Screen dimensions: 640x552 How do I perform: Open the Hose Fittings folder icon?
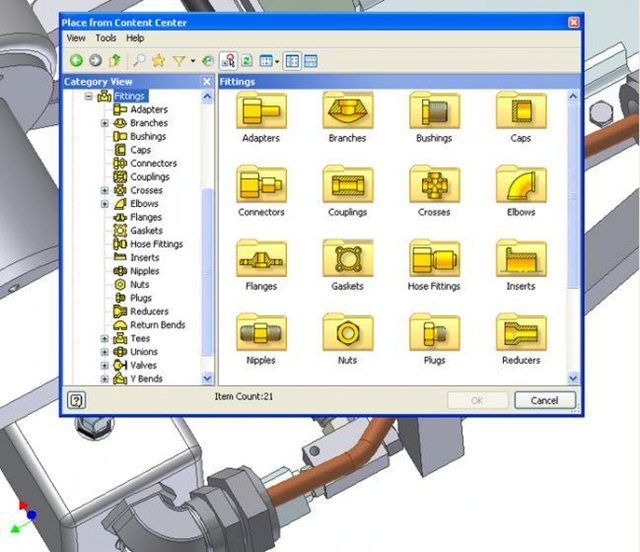[434, 258]
